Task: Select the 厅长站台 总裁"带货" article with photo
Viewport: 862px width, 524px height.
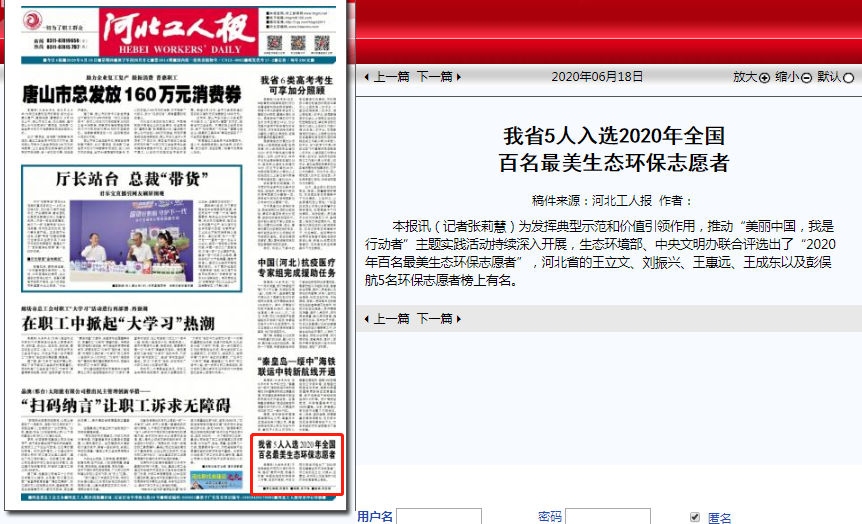Action: coord(132,181)
